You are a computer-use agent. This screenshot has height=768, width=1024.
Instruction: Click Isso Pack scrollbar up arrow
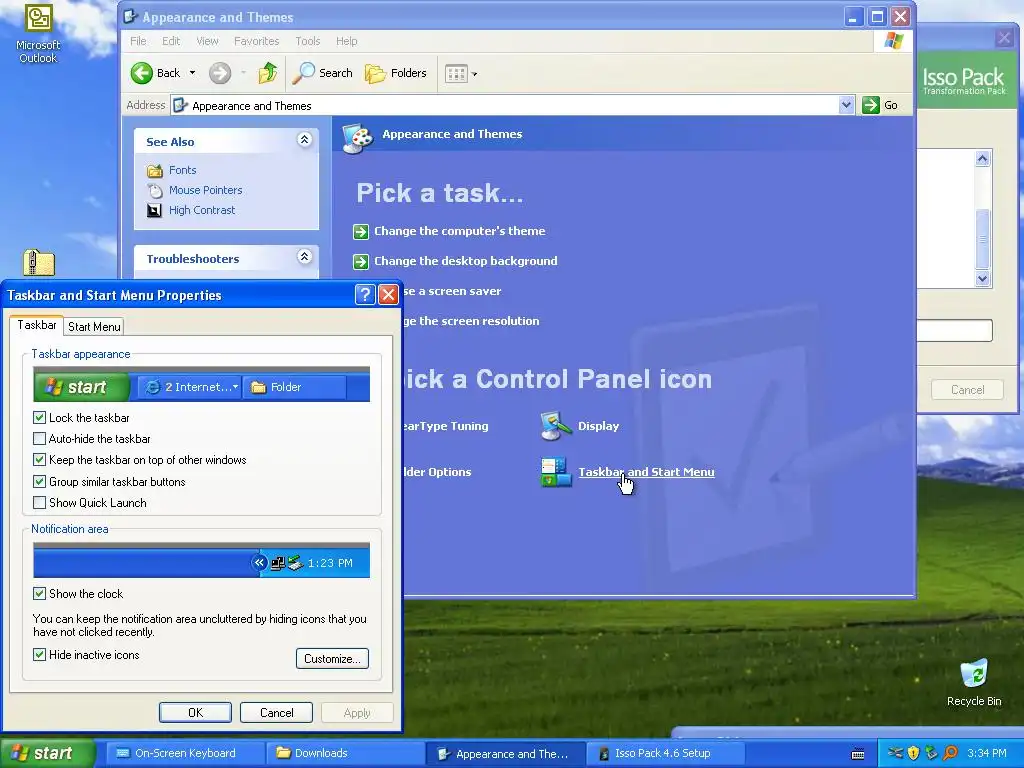982,158
